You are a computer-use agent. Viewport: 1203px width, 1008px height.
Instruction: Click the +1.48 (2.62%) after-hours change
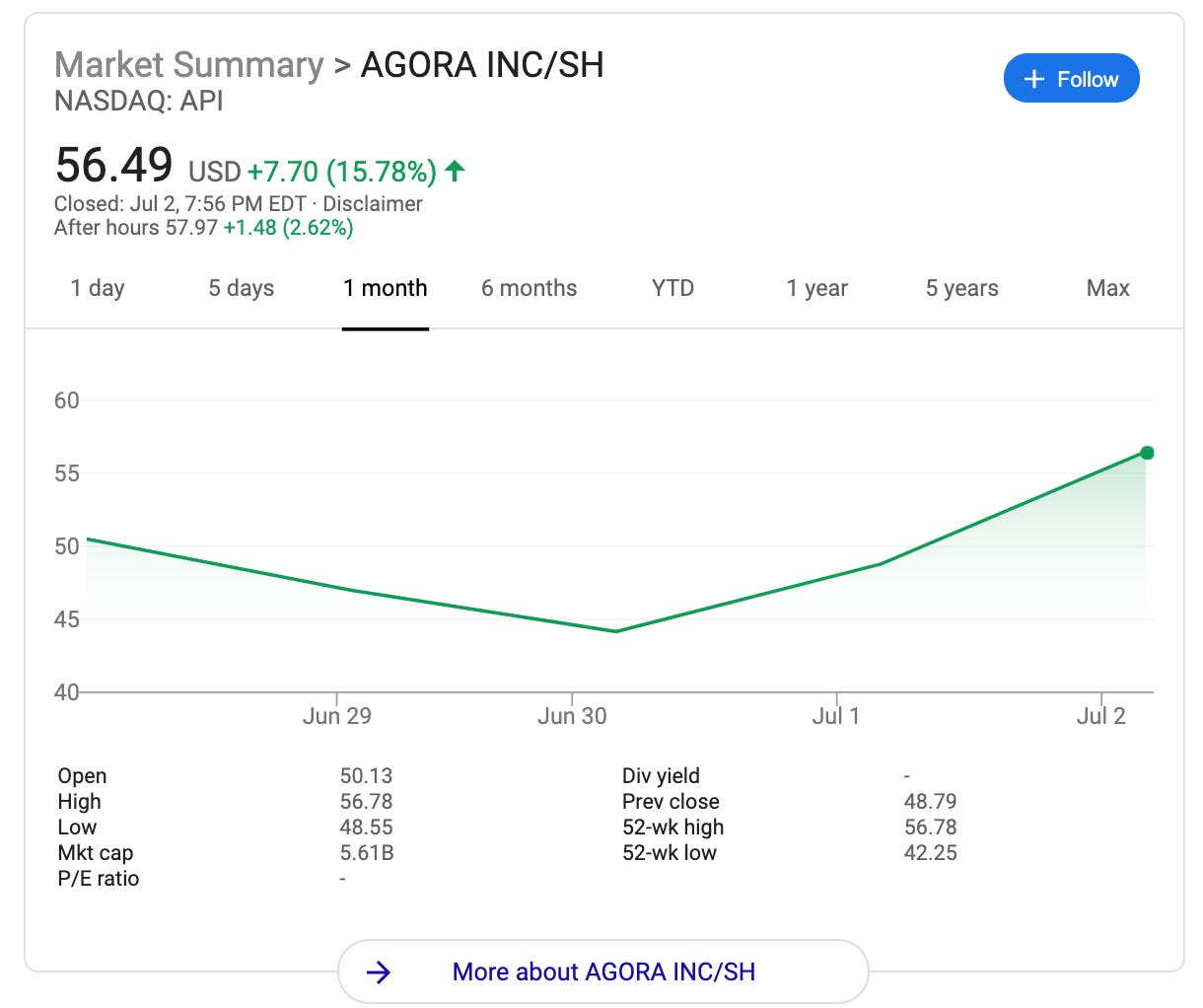pyautogui.click(x=289, y=228)
